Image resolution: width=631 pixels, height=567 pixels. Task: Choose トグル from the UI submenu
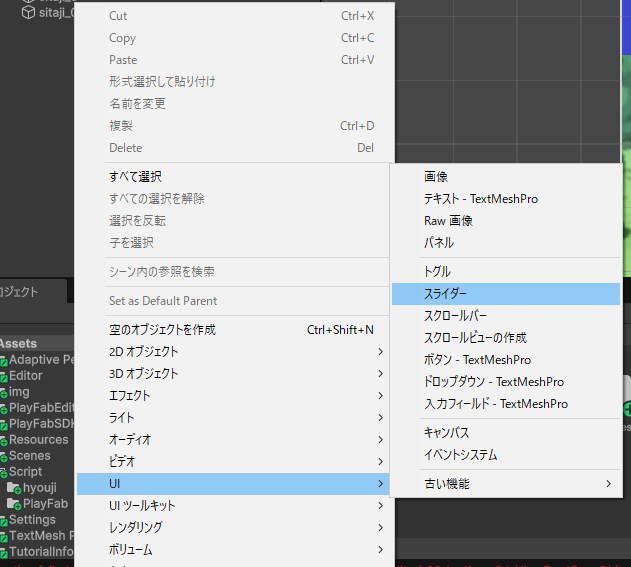click(x=505, y=272)
